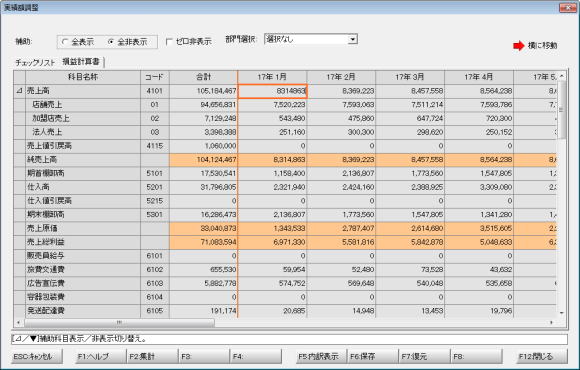Click total 1,060,000 for 売上値引戻高
Screen dimensions: 580x370
pos(203,146)
